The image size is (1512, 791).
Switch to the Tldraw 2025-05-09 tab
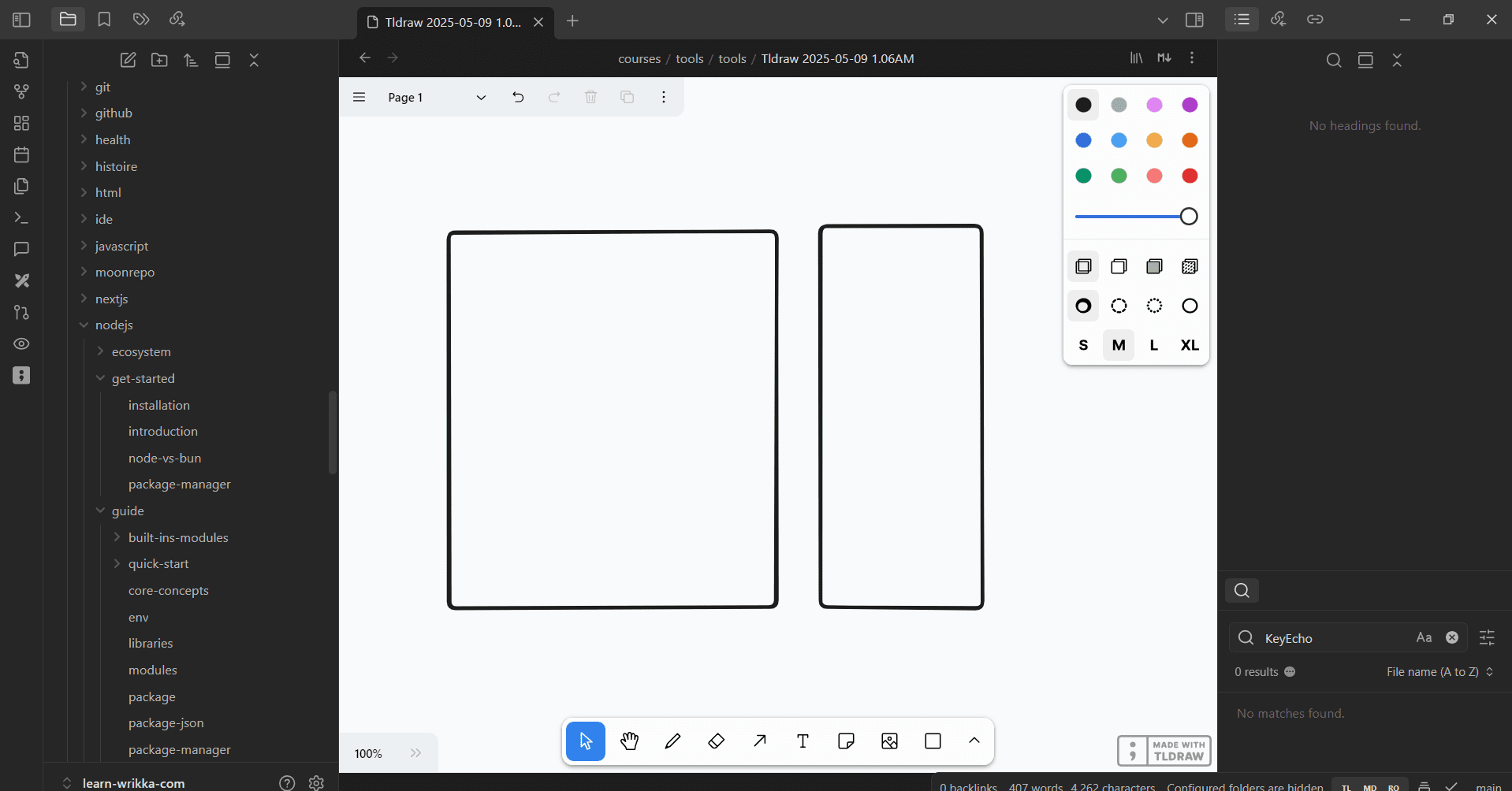pos(452,22)
